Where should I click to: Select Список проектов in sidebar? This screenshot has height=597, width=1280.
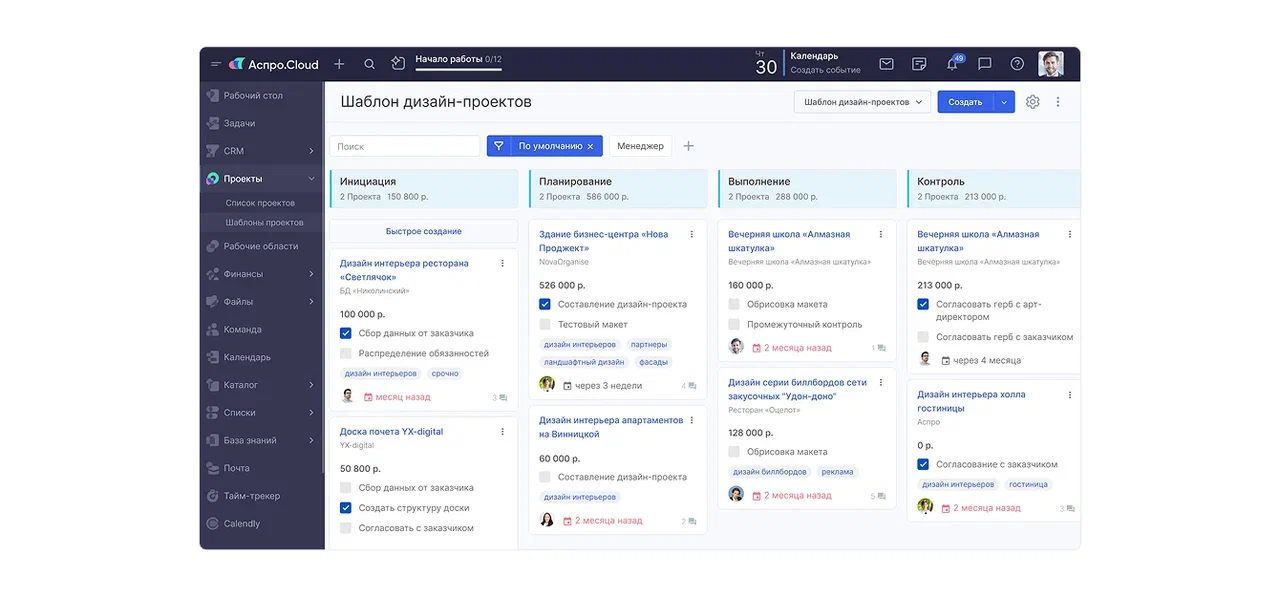(x=260, y=203)
